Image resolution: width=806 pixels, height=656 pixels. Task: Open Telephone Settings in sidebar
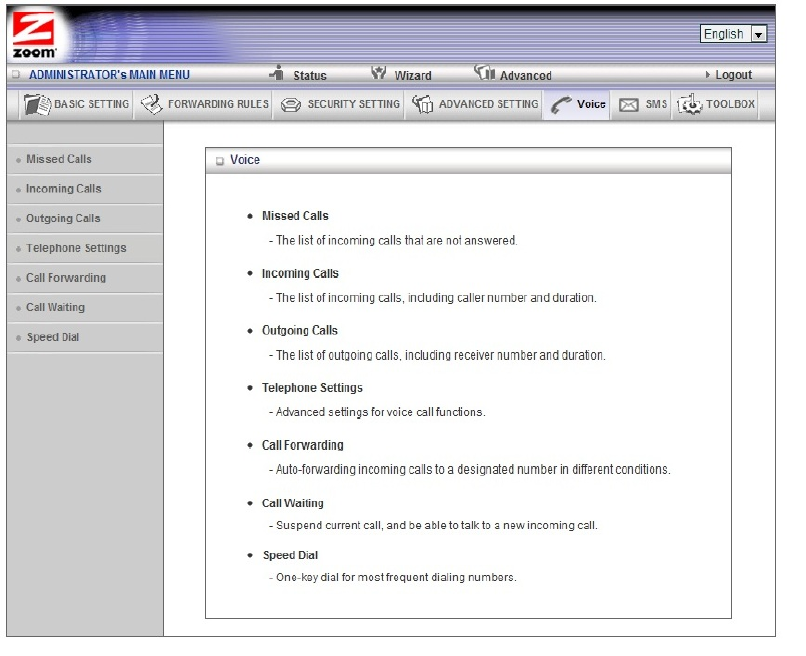click(x=76, y=248)
